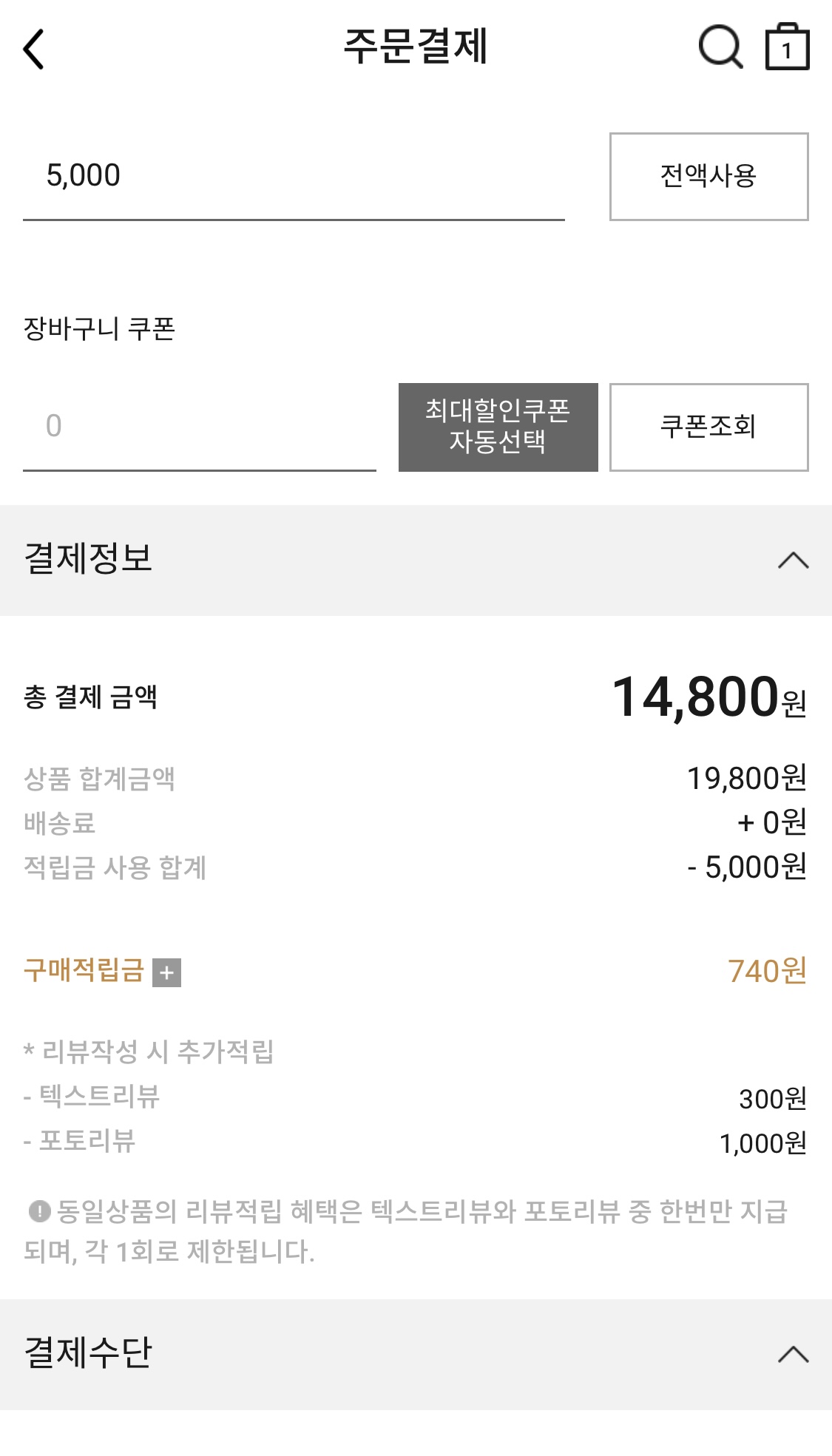Screen dimensions: 832x1456
Task: Tap the 14,800원 total payment amount
Action: pyautogui.click(x=709, y=697)
